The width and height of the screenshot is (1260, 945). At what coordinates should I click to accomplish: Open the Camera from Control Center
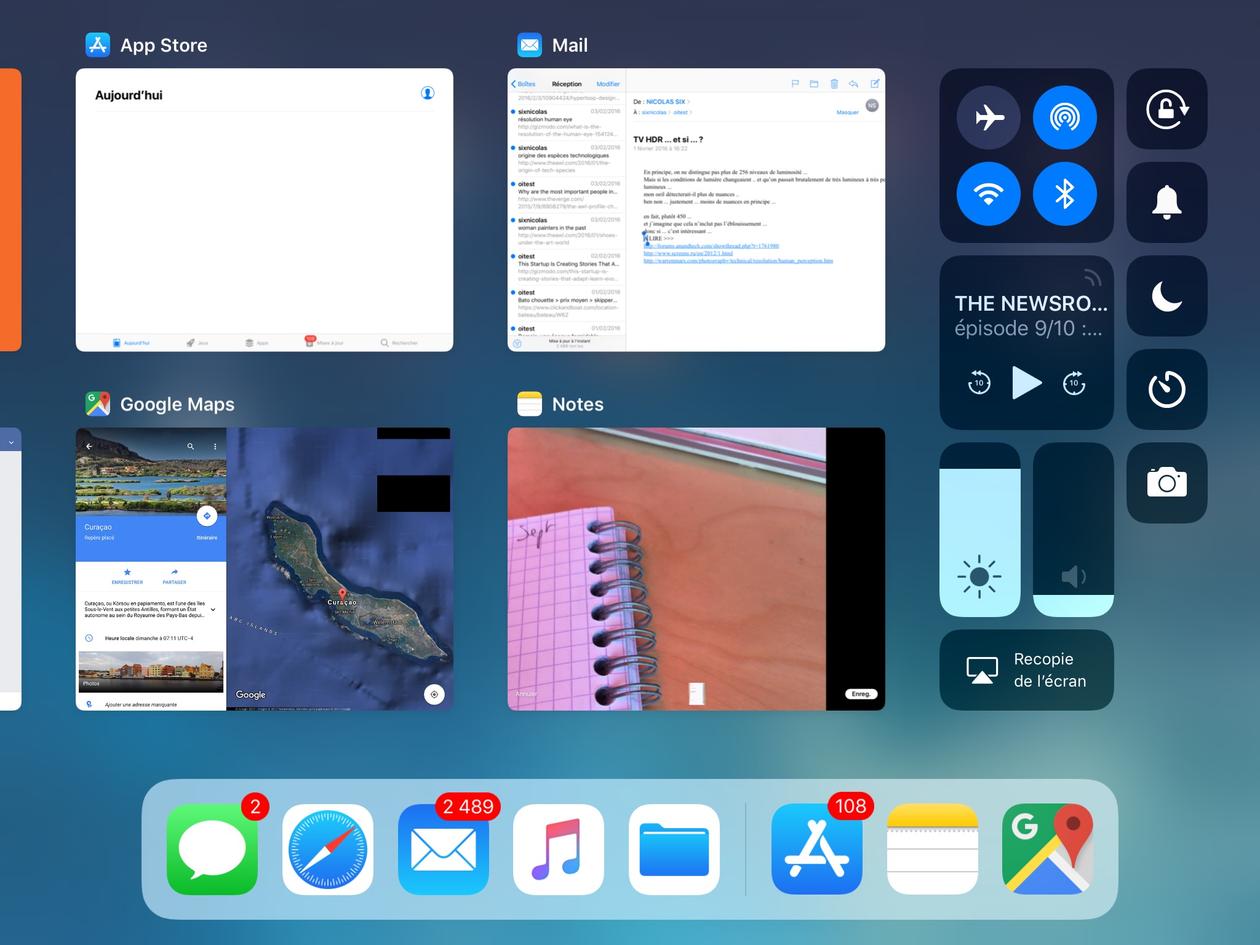pyautogui.click(x=1166, y=483)
